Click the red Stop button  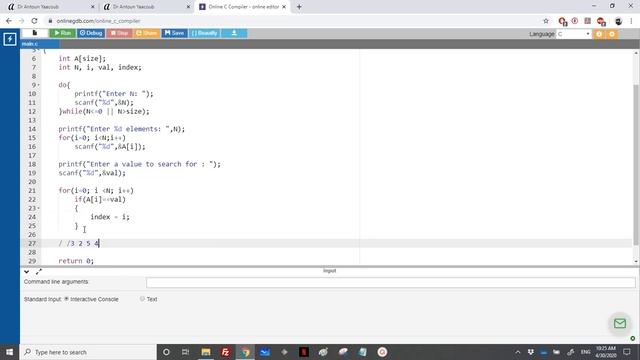[120, 33]
